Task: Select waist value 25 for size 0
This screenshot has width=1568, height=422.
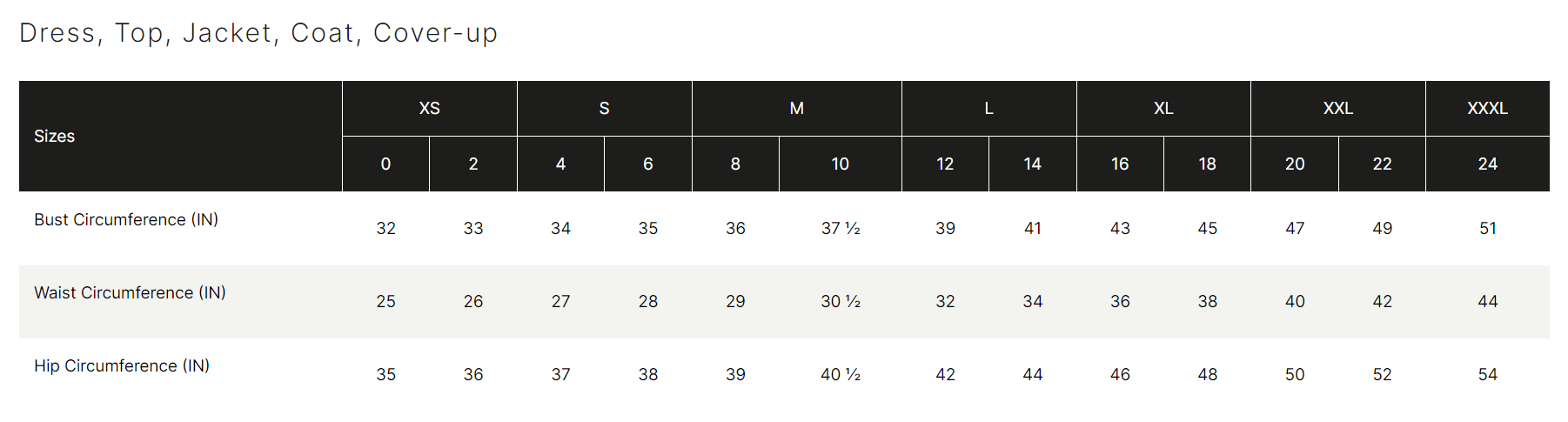Action: pyautogui.click(x=385, y=302)
